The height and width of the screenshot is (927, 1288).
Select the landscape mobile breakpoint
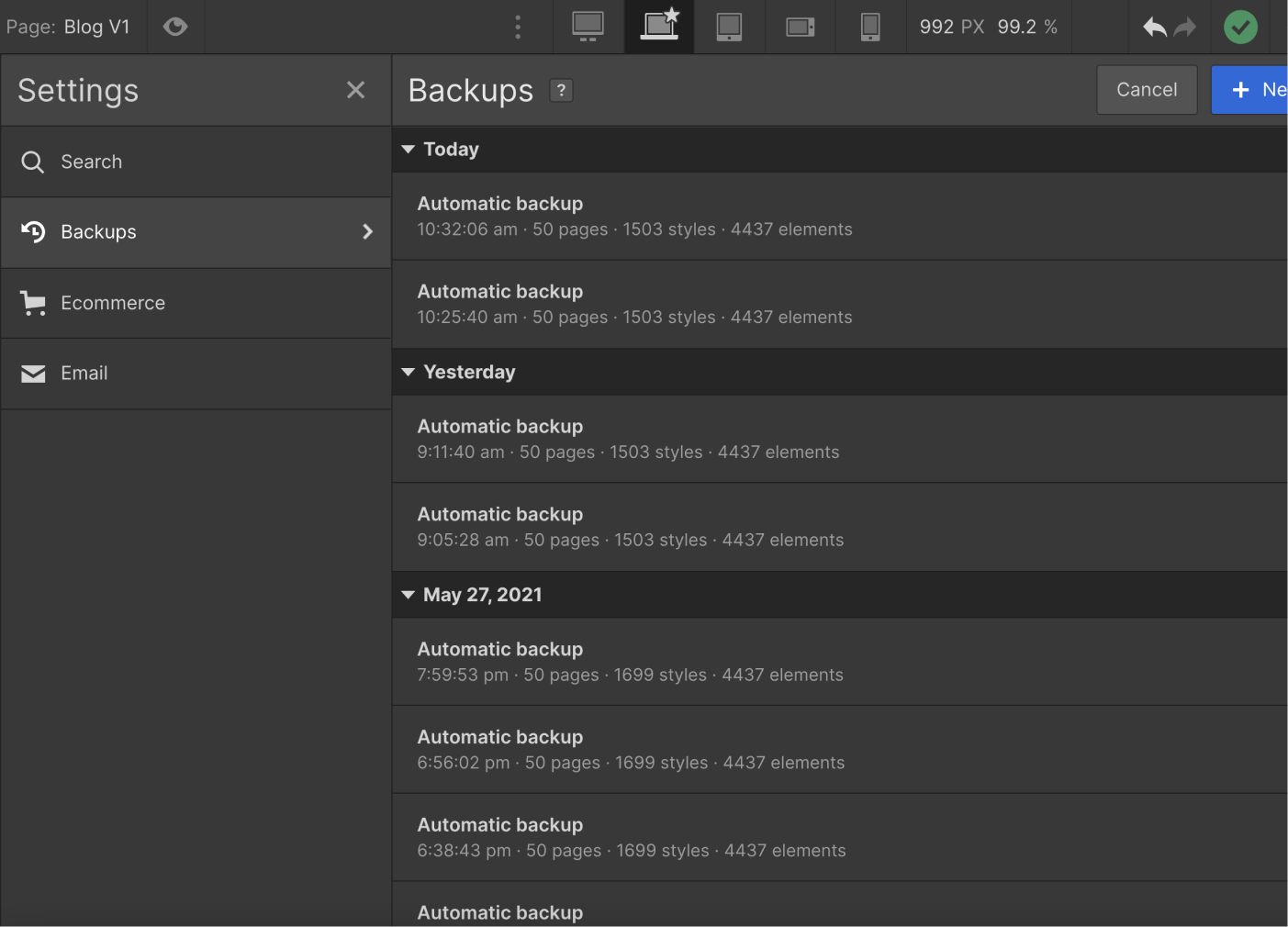pyautogui.click(x=800, y=27)
